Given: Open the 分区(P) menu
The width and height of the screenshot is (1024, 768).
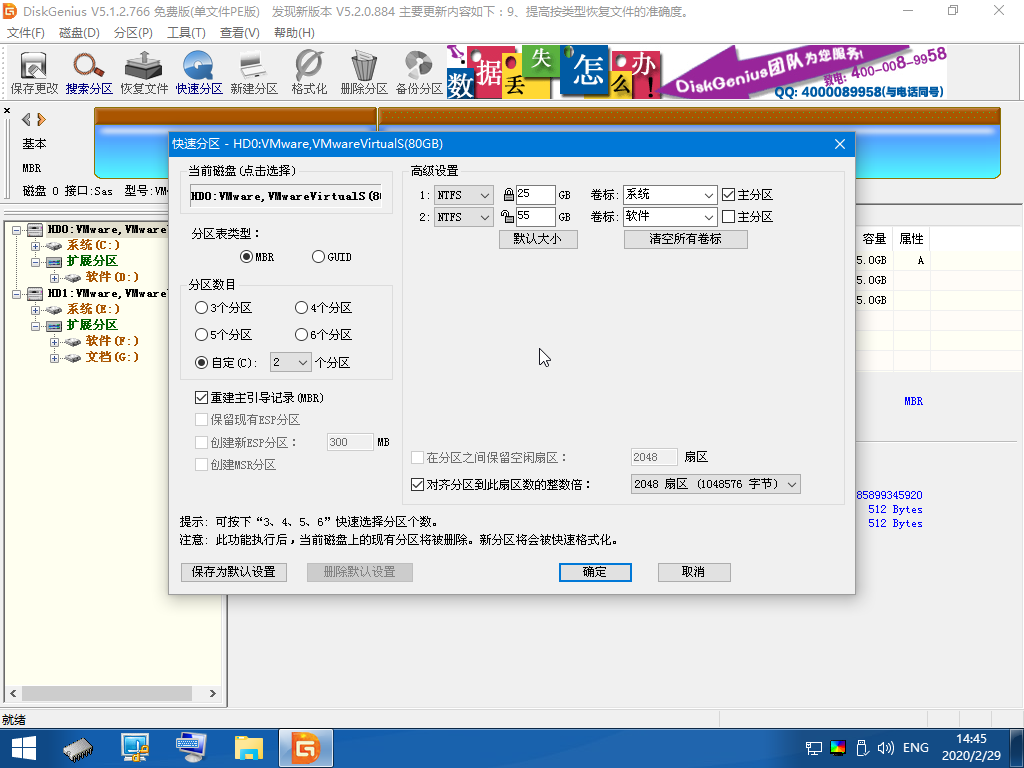Looking at the screenshot, I should [133, 33].
